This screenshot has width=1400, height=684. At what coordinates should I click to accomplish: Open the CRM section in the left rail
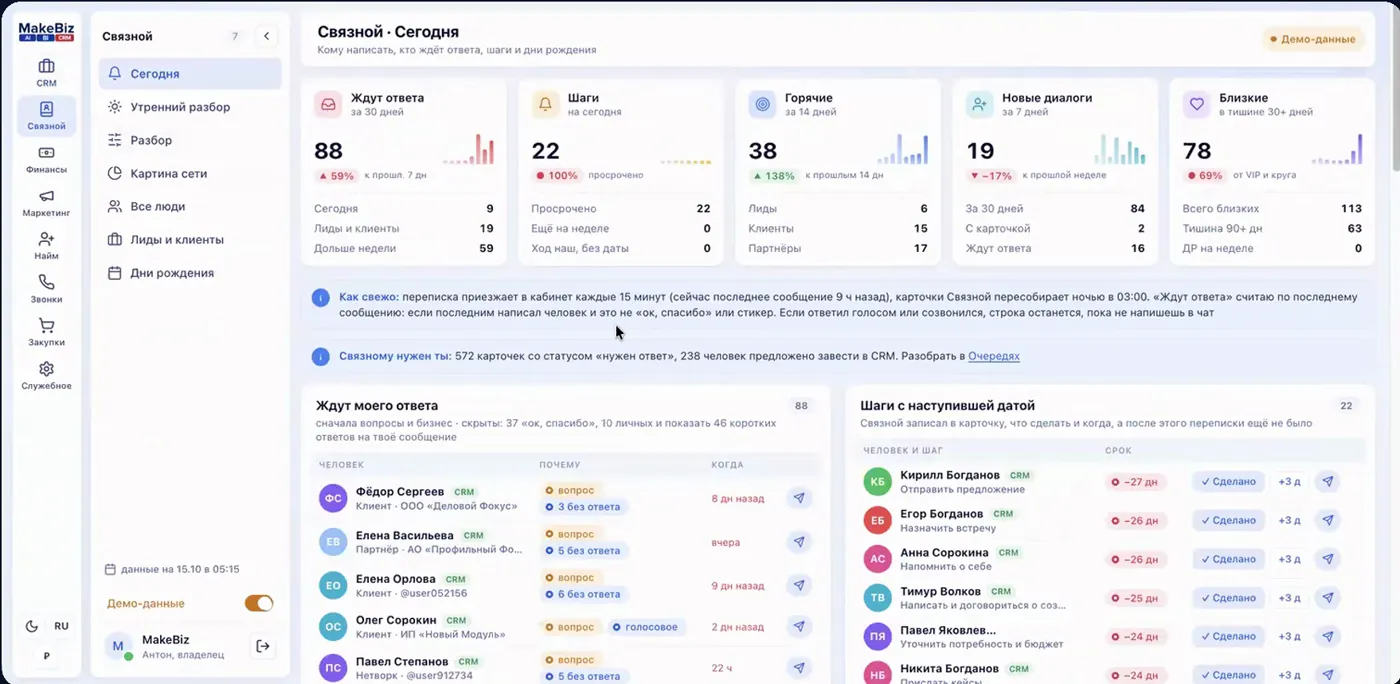coord(46,73)
